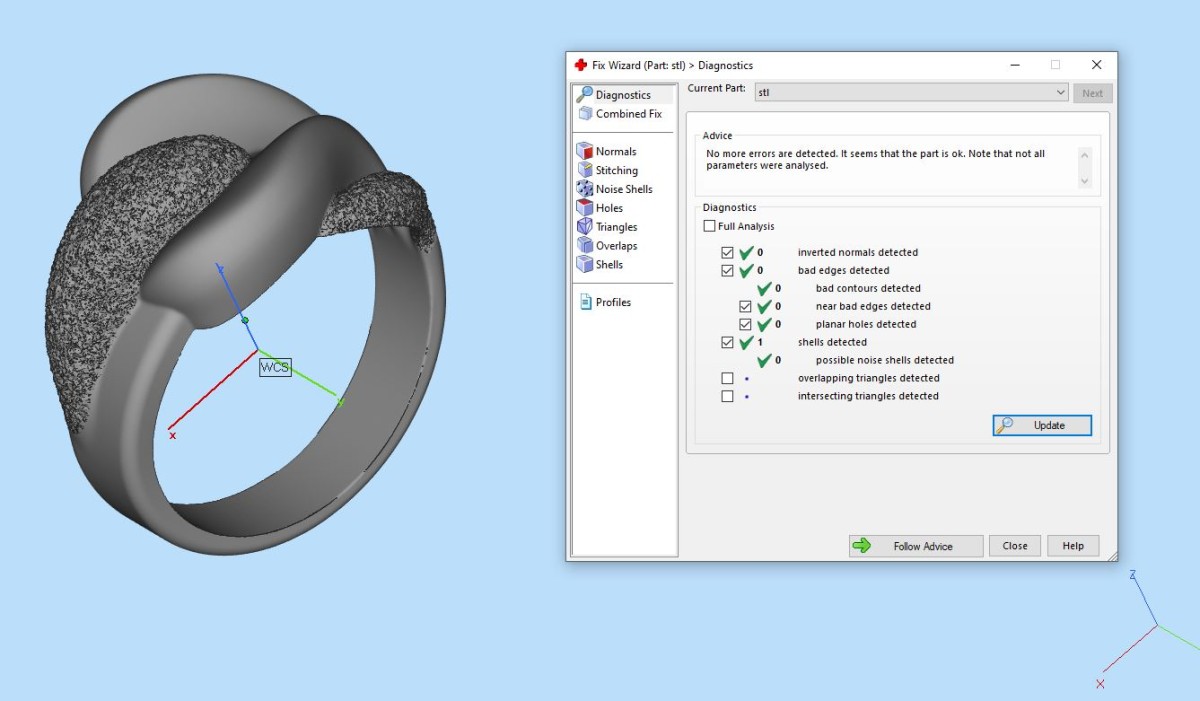Click the Update button
The width and height of the screenshot is (1200, 701).
tap(1042, 425)
